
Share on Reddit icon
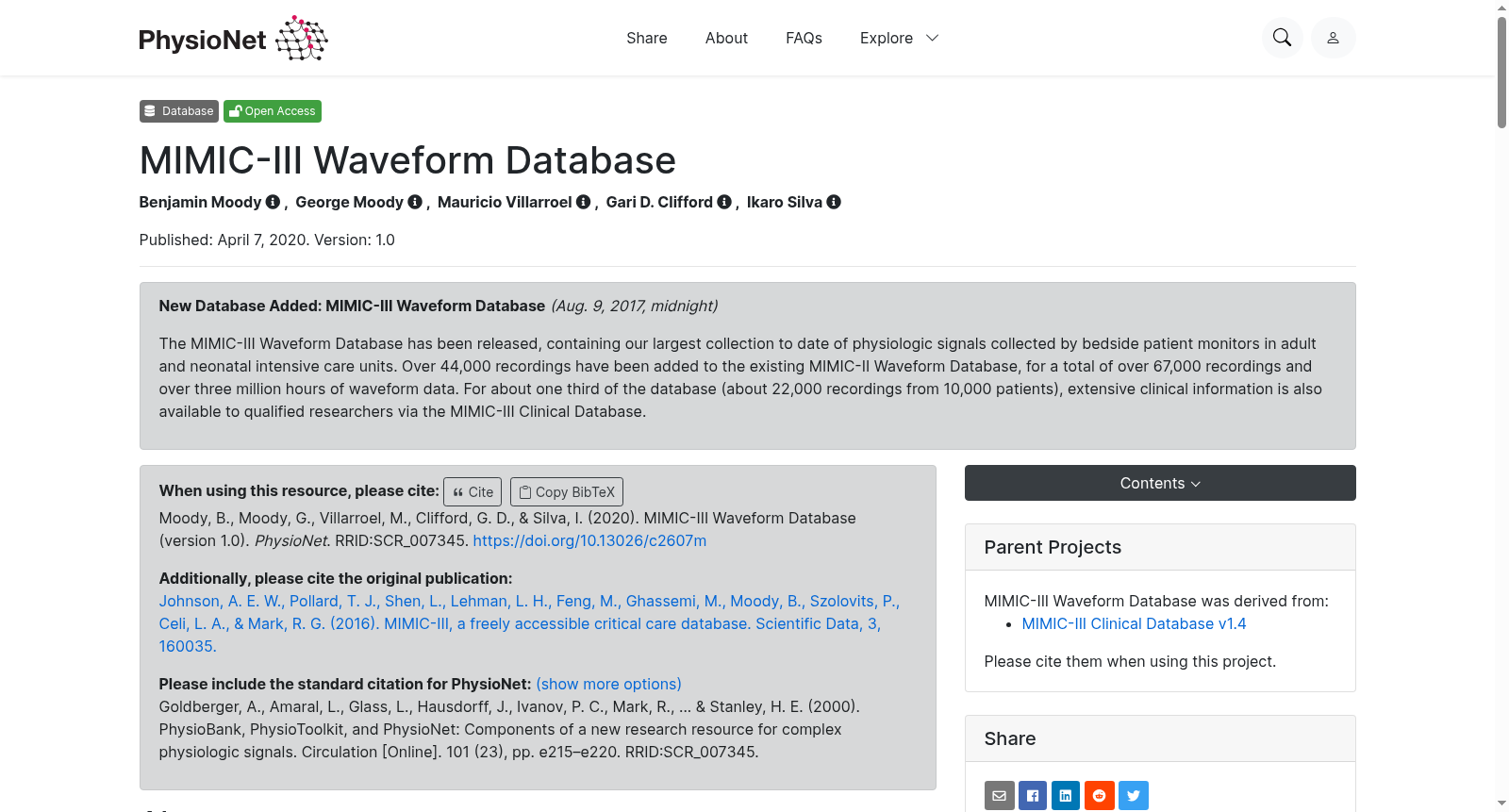(1100, 795)
